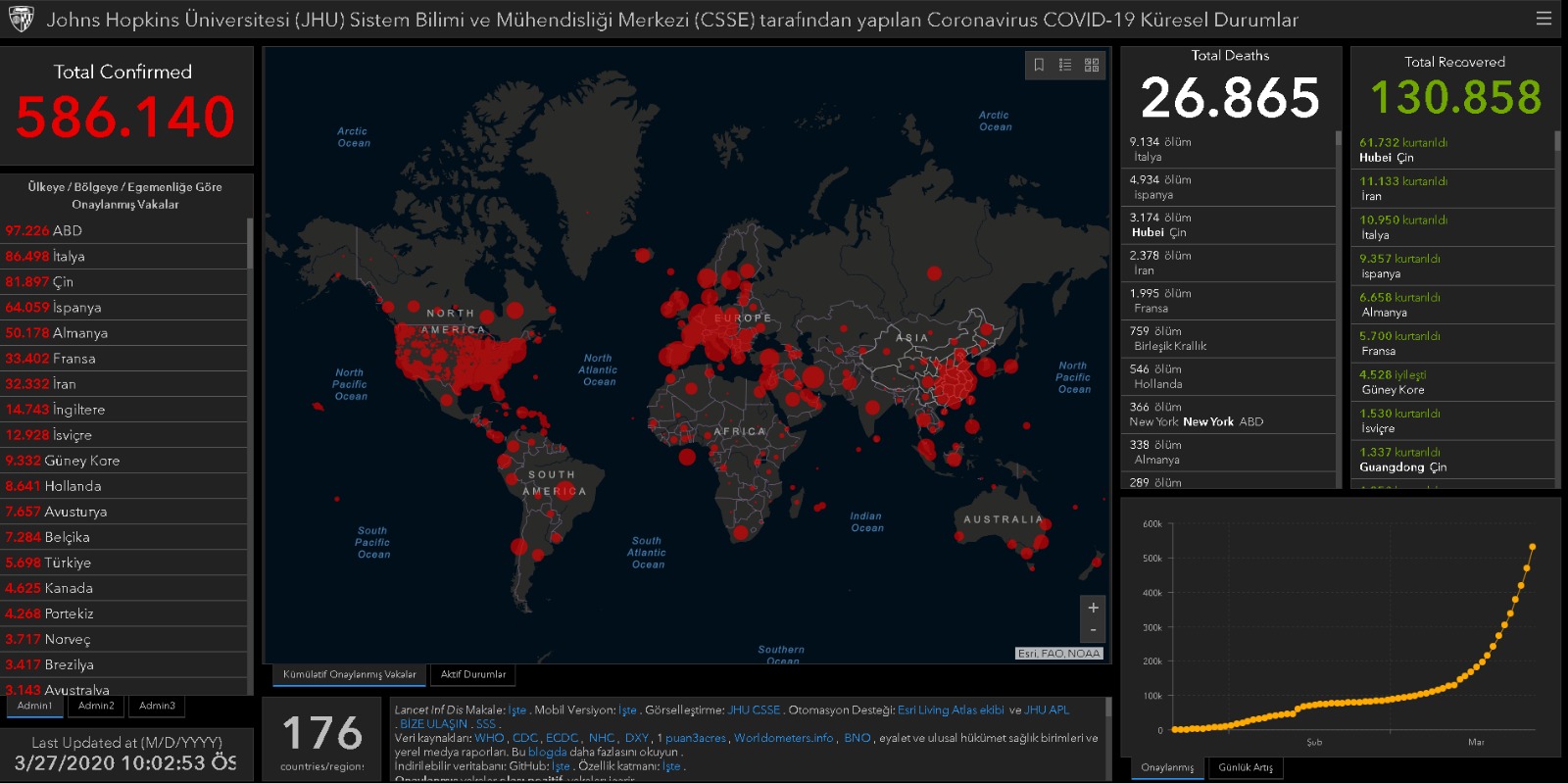Select İspanya row with 64.059 cases
Image resolution: width=1568 pixels, height=783 pixels.
pos(123,307)
